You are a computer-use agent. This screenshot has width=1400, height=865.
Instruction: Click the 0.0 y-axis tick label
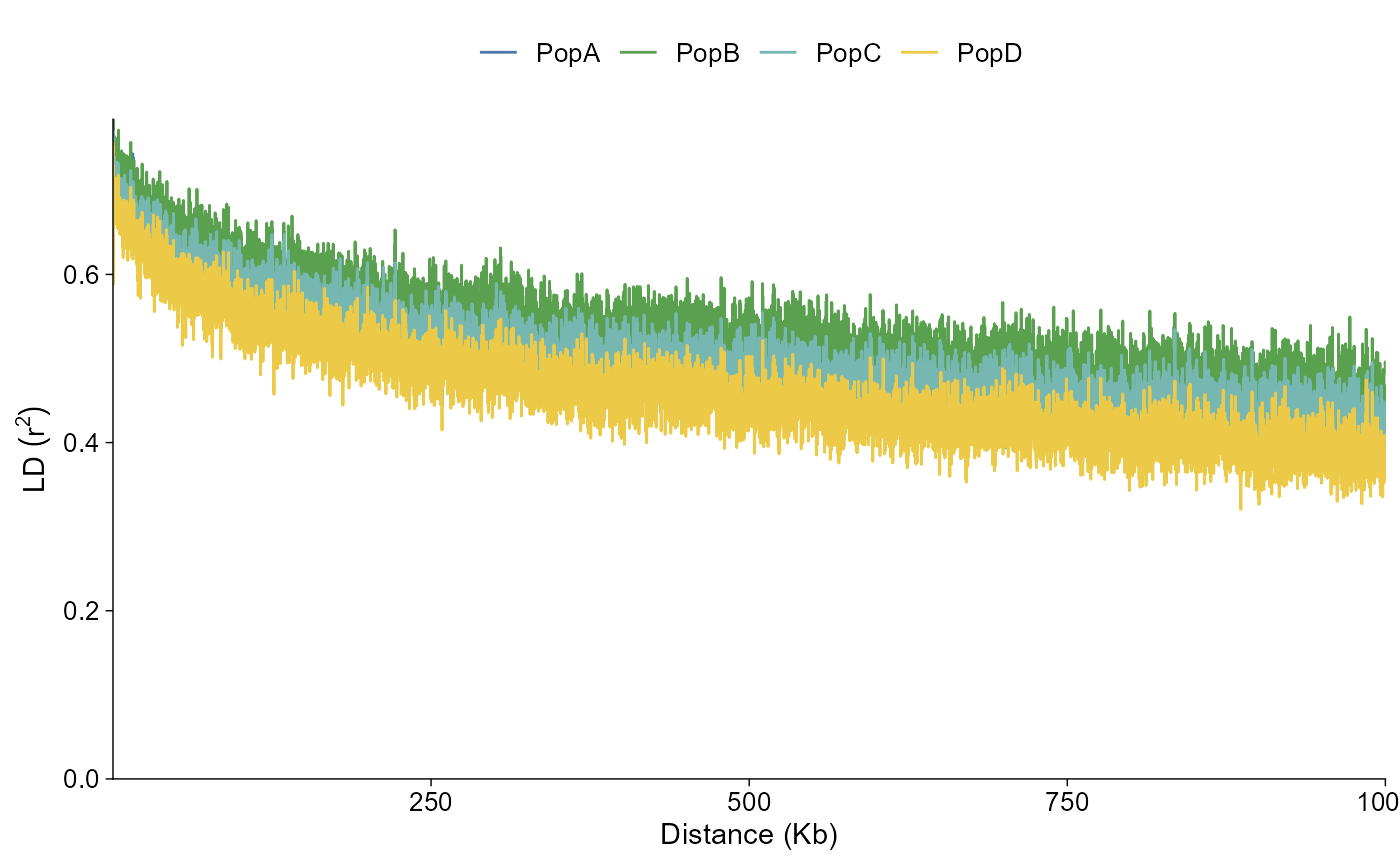[x=82, y=778]
